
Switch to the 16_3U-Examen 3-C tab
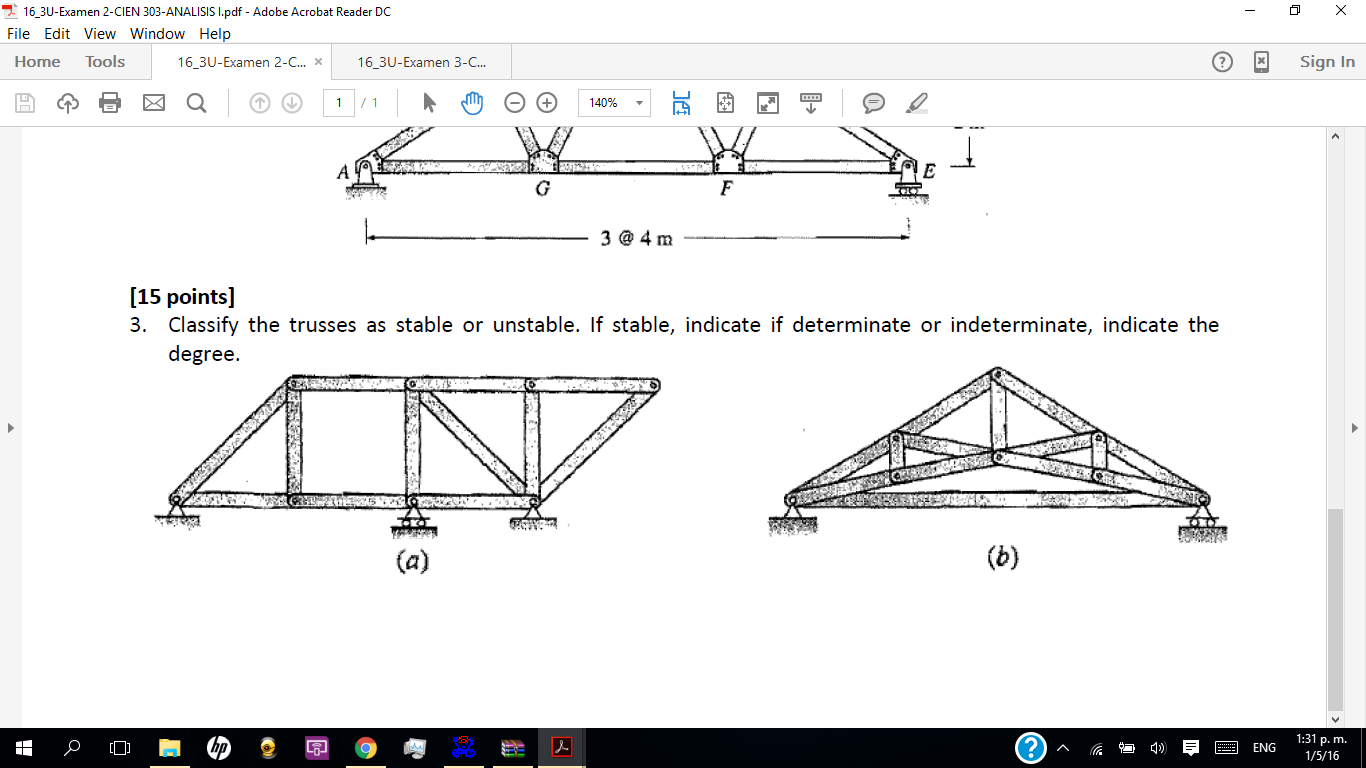(x=420, y=60)
